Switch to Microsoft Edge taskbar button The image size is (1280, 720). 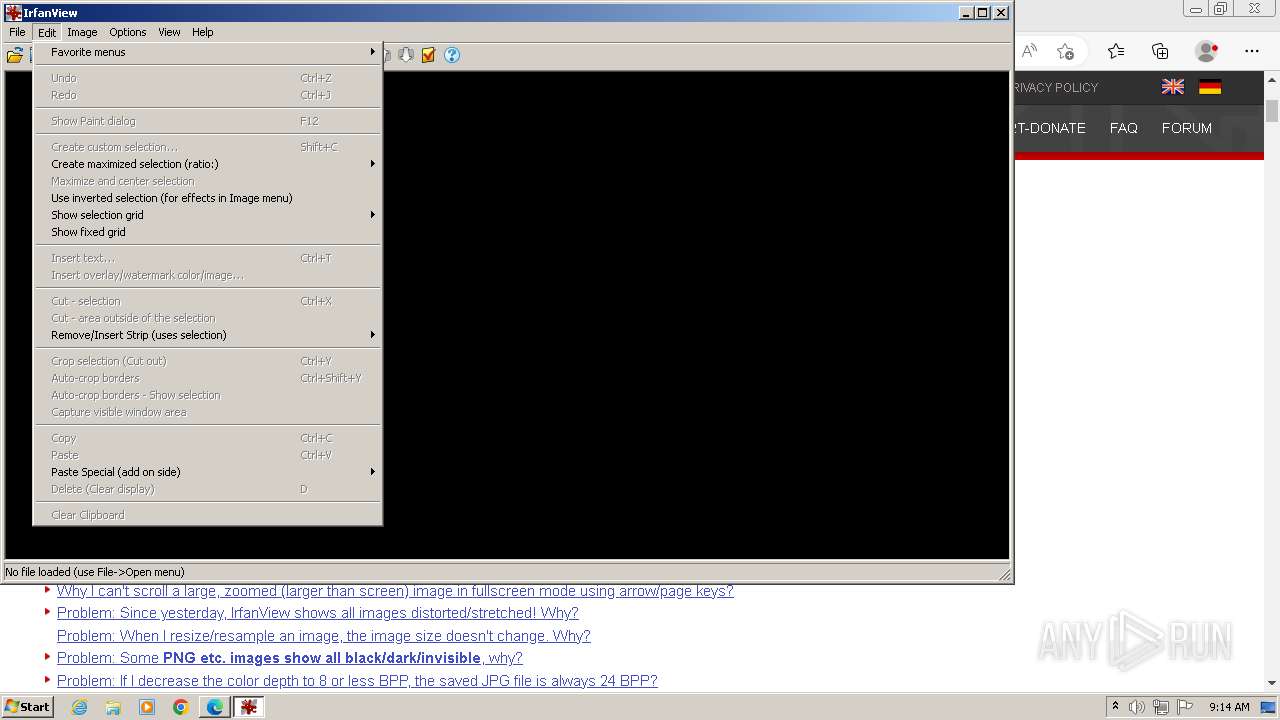[215, 707]
